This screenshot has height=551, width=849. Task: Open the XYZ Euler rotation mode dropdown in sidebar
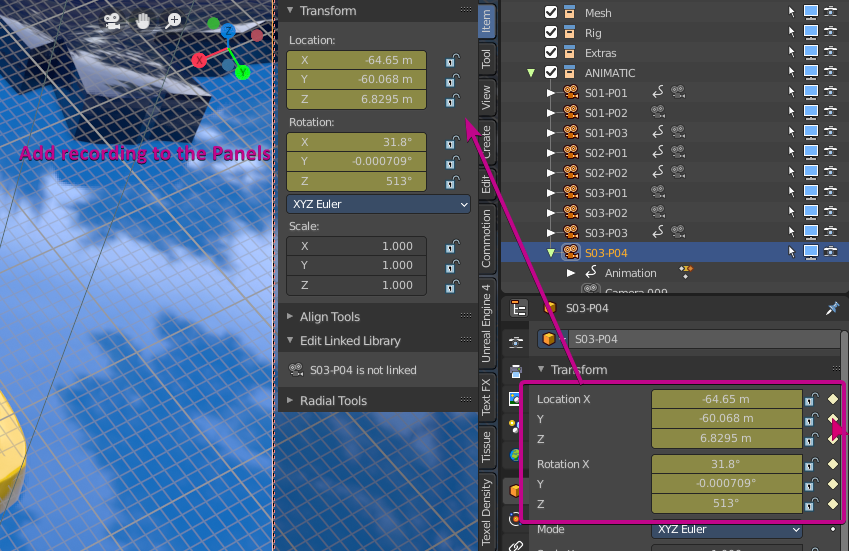[x=378, y=204]
